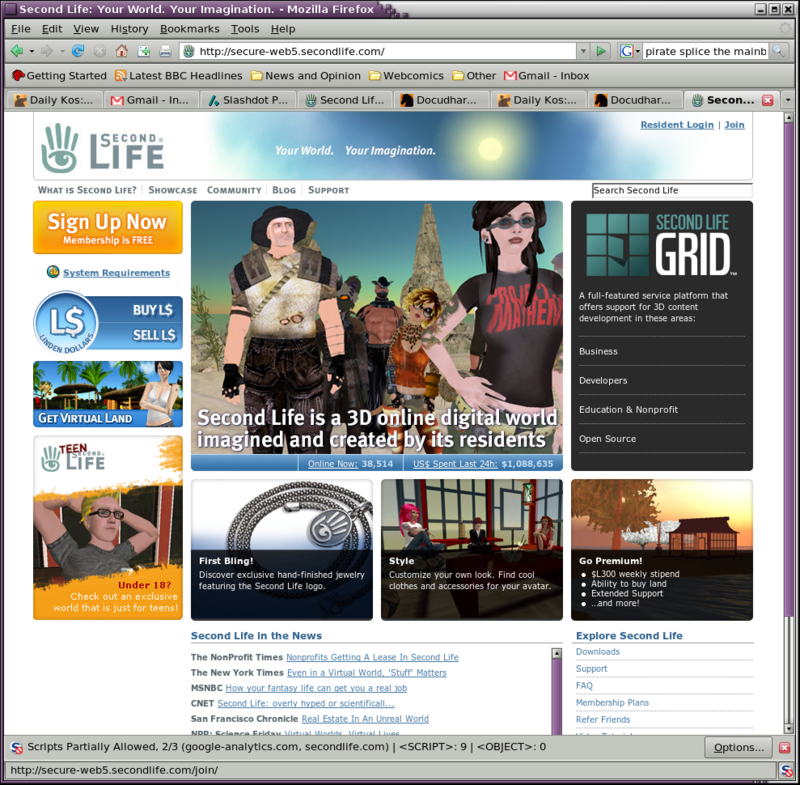Image resolution: width=800 pixels, height=785 pixels.
Task: Expand the address bar URL dropdown
Action: click(x=583, y=51)
